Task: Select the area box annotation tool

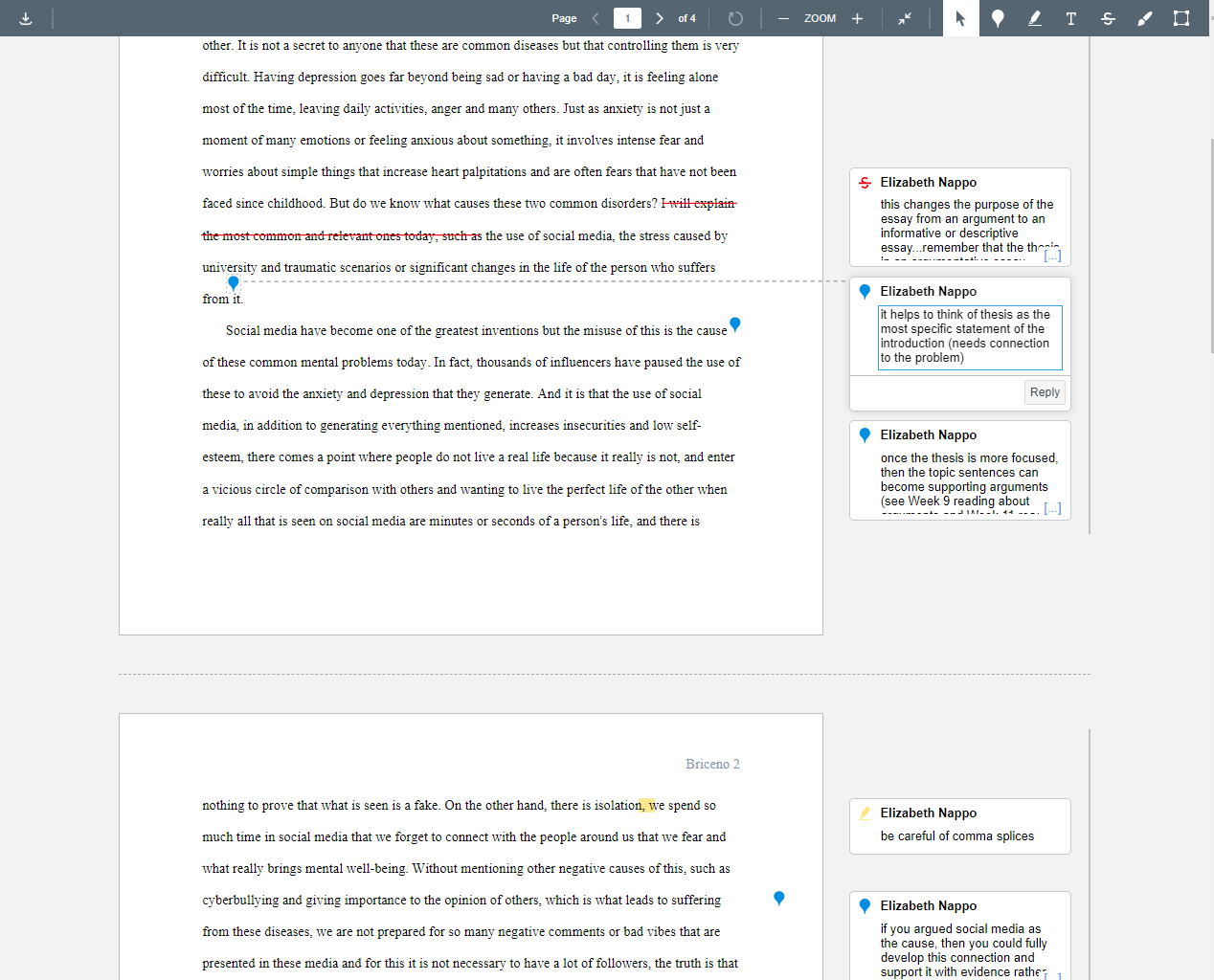Action: coord(1181,18)
